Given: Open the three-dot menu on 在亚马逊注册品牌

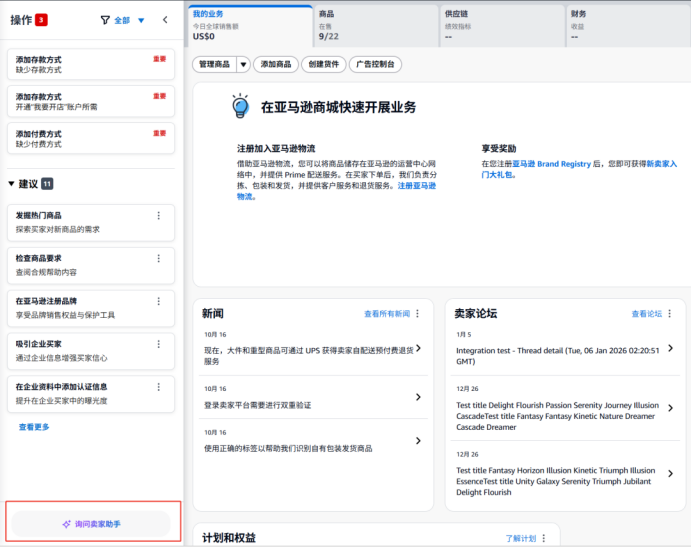Looking at the screenshot, I should (159, 301).
